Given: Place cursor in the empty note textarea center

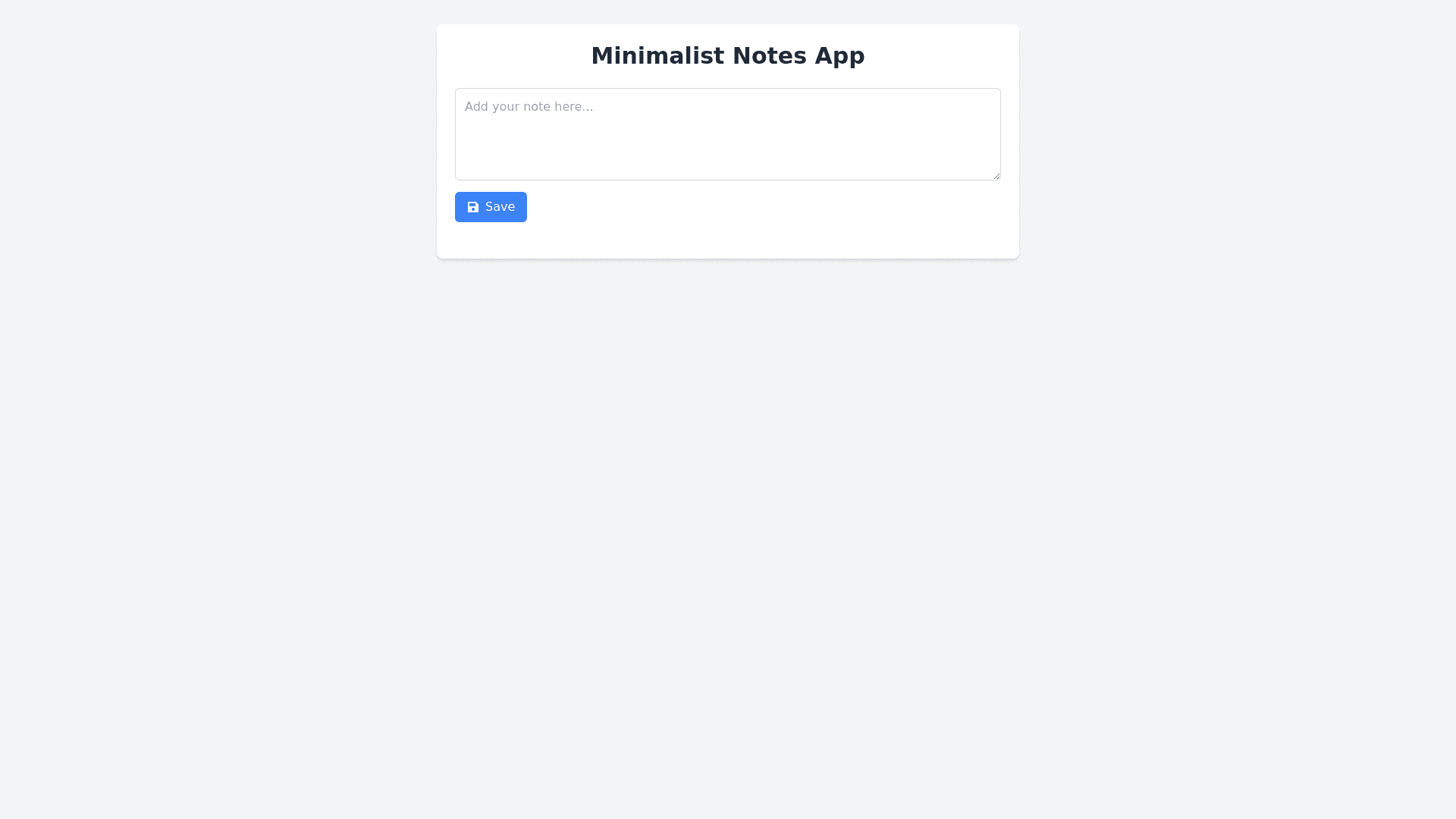Looking at the screenshot, I should point(728,134).
